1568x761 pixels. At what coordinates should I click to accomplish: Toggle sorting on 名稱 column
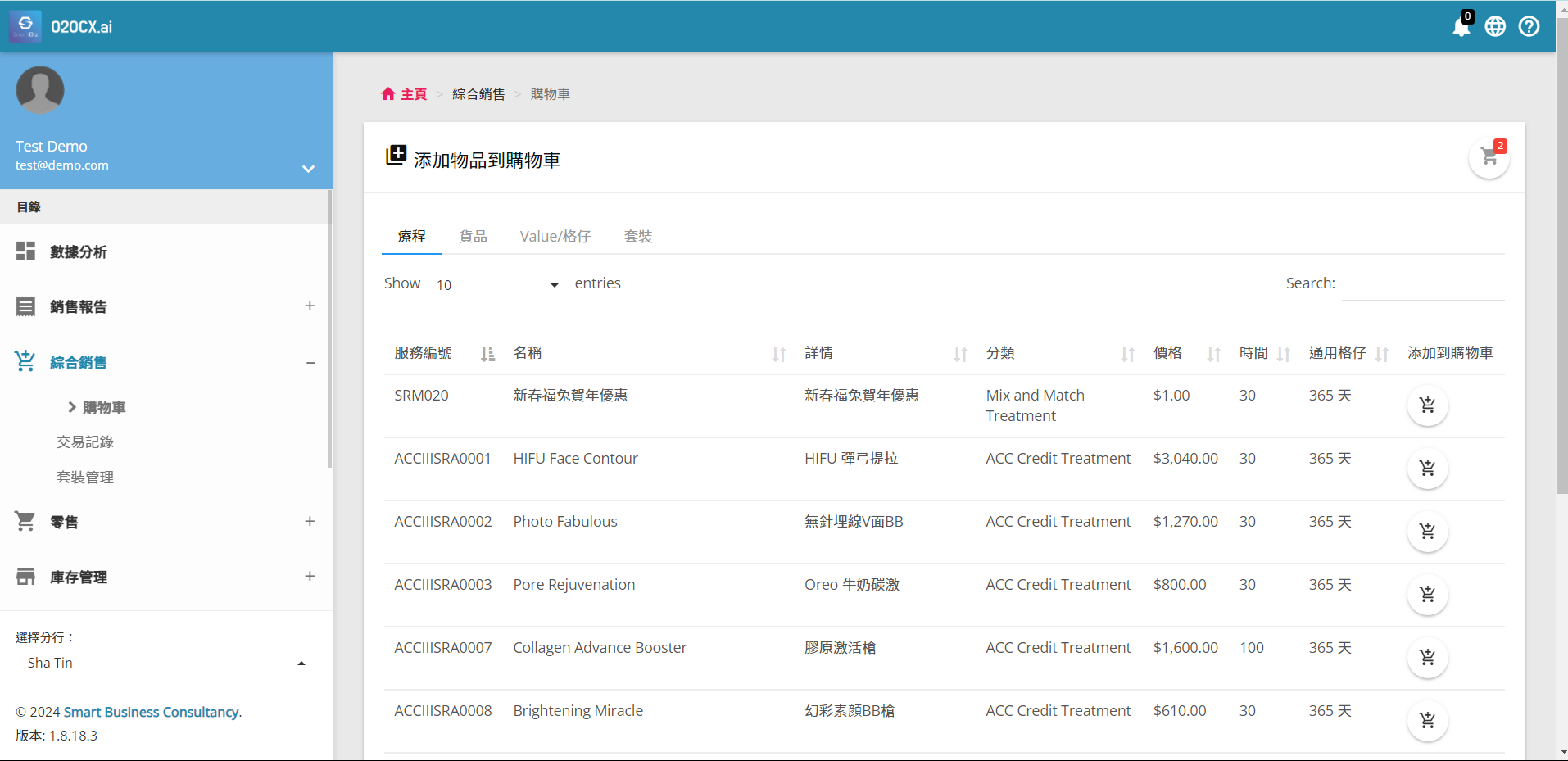(x=777, y=354)
